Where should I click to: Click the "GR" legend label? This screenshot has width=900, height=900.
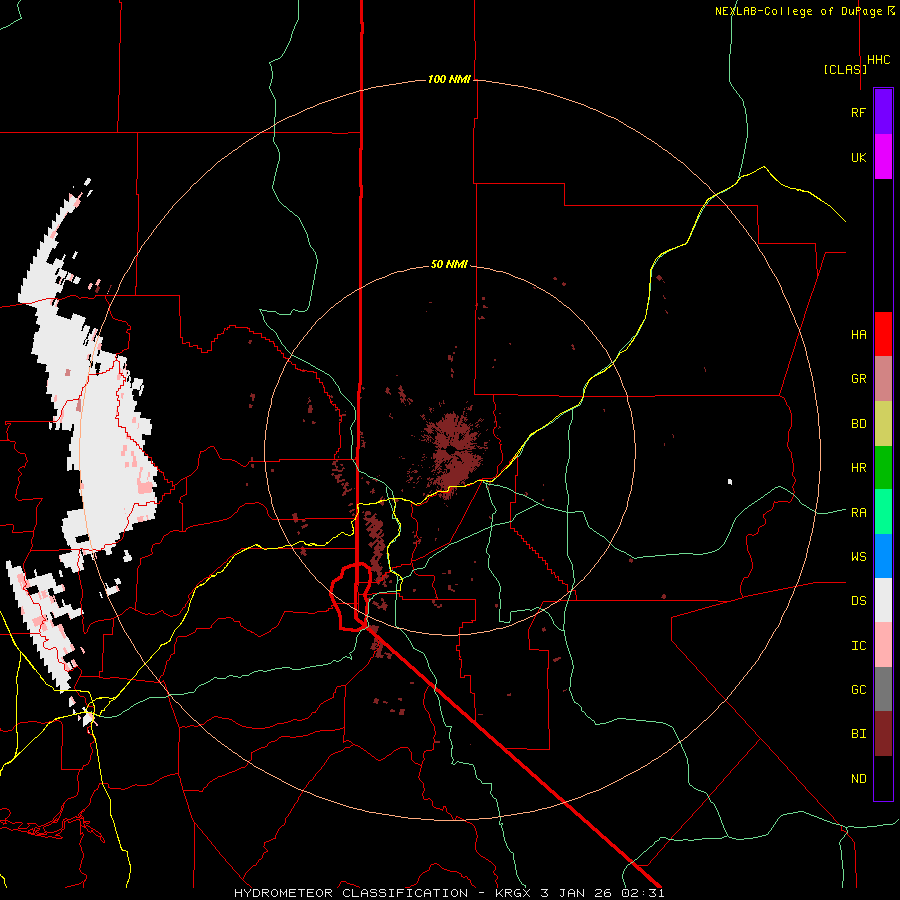pyautogui.click(x=858, y=379)
